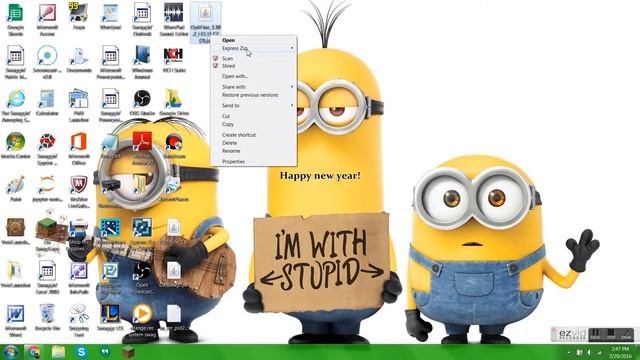Choose Rename in the context menu

tap(253, 151)
